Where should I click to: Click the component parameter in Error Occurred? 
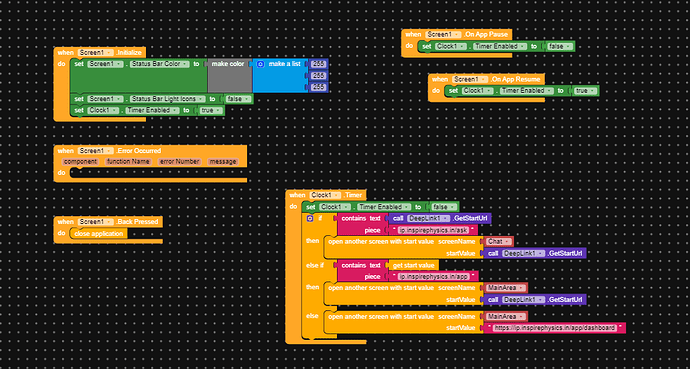(x=80, y=162)
